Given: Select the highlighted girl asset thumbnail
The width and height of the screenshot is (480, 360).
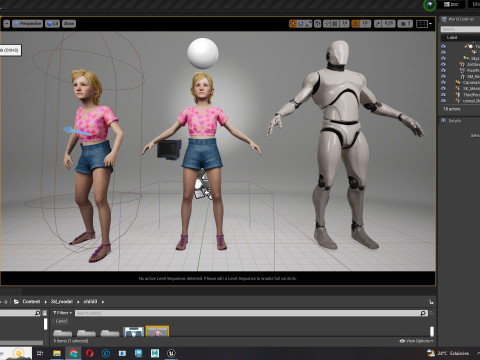Looking at the screenshot, I should click(x=157, y=332).
